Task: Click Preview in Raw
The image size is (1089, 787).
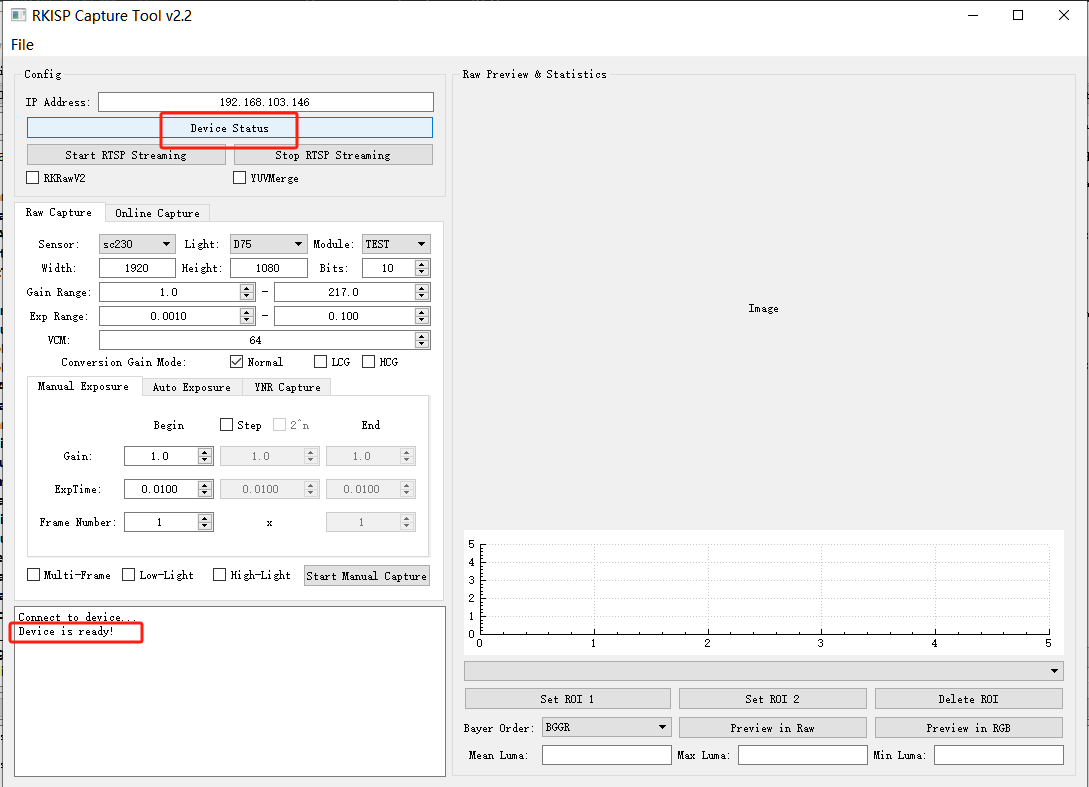Action: coord(772,728)
